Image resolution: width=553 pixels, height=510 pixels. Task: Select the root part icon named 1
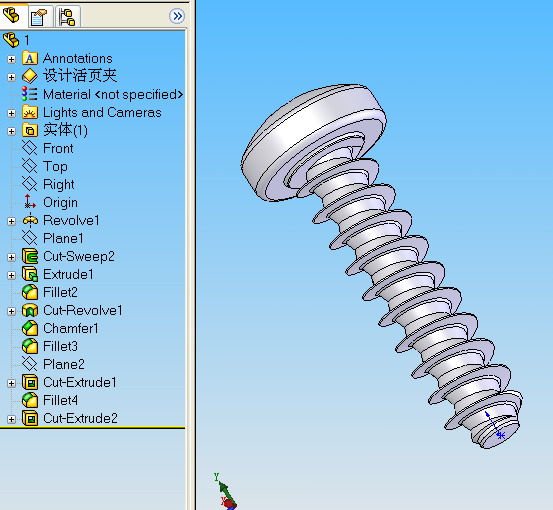point(11,40)
